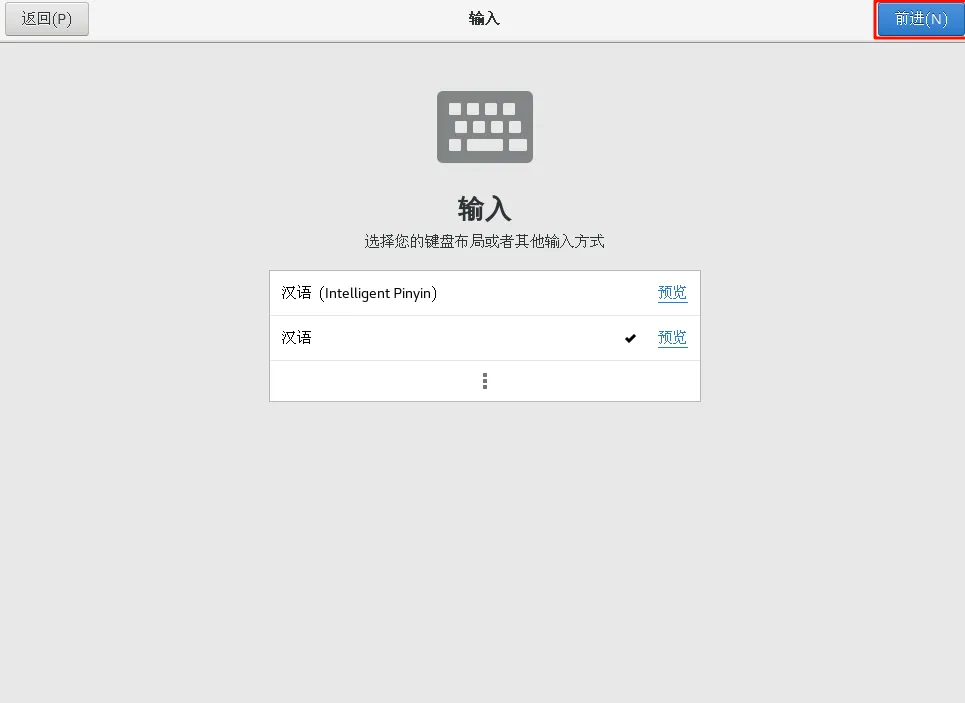The width and height of the screenshot is (965, 703).
Task: Click the 输入 title in the header bar
Action: point(484,18)
